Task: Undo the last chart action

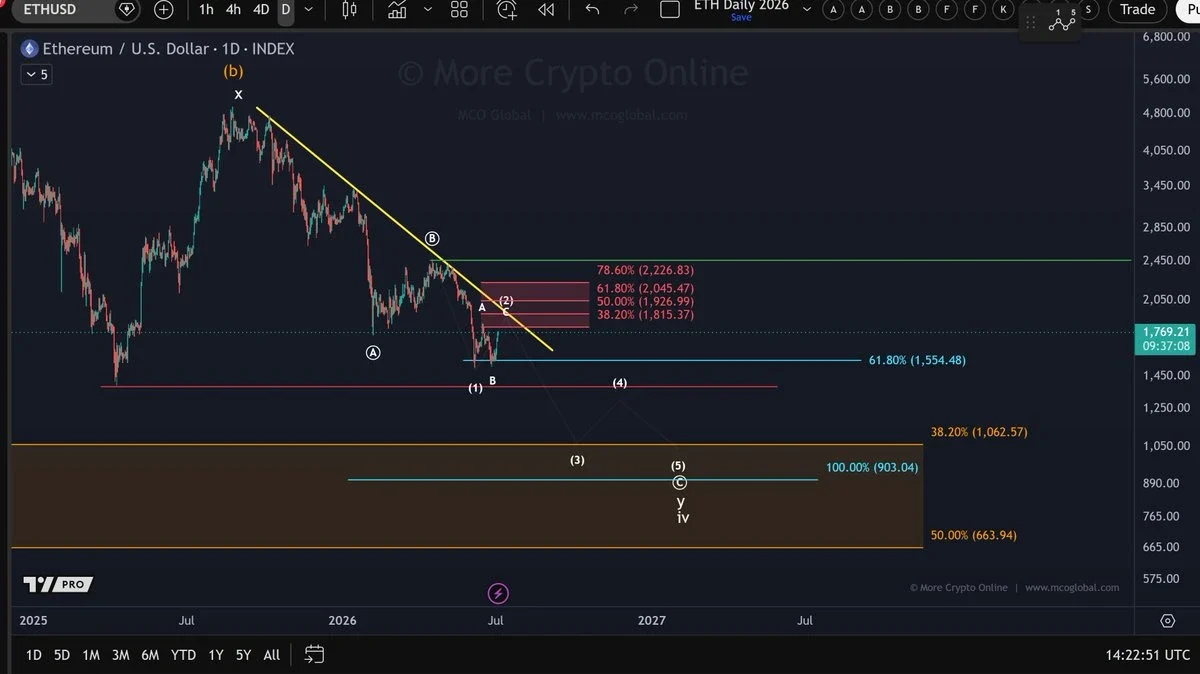Action: coord(592,10)
